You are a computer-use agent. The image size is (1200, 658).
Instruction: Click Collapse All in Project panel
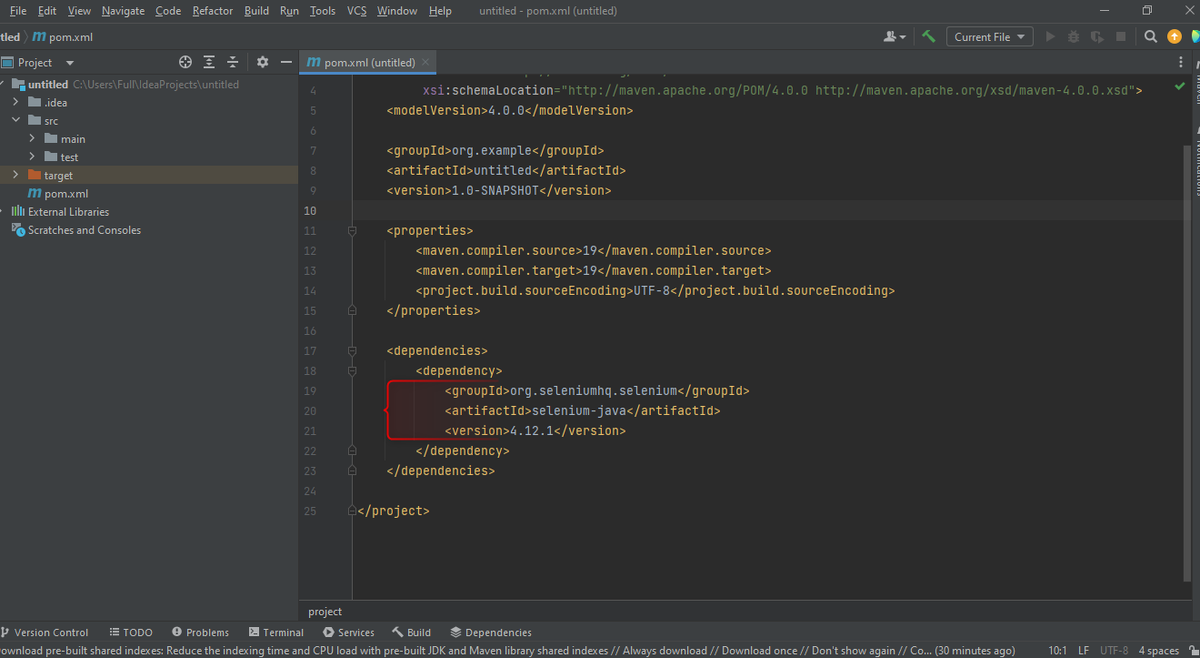click(x=233, y=62)
